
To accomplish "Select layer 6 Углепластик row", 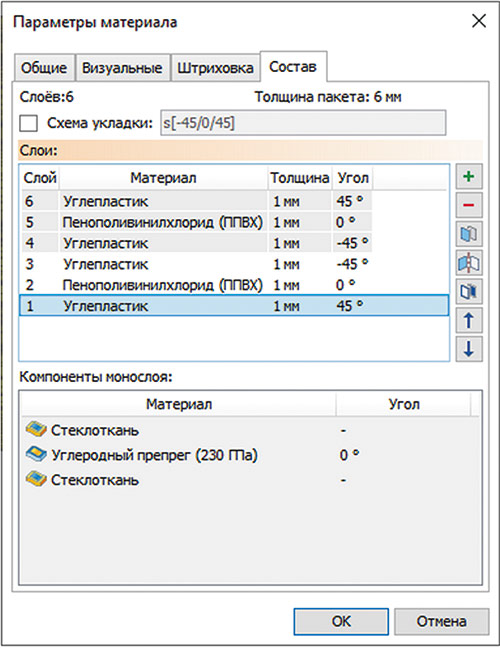I will 234,201.
